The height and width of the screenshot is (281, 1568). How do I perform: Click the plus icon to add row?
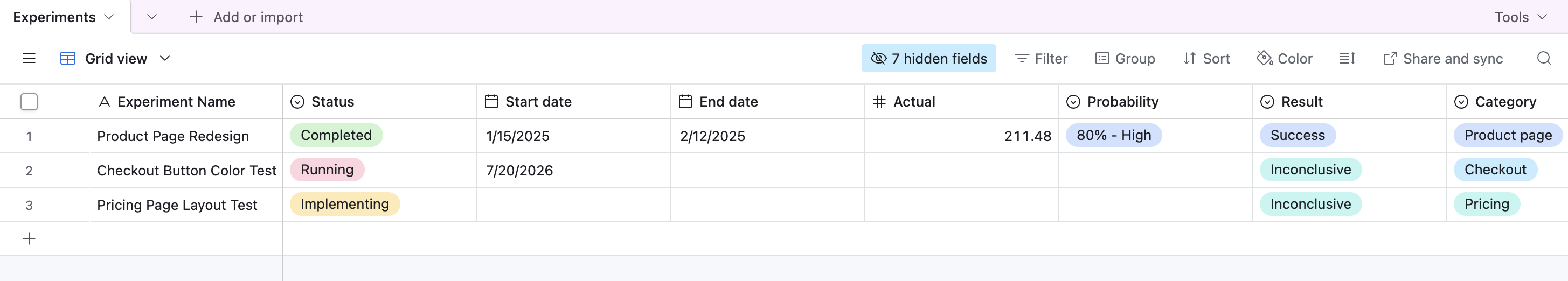29,238
